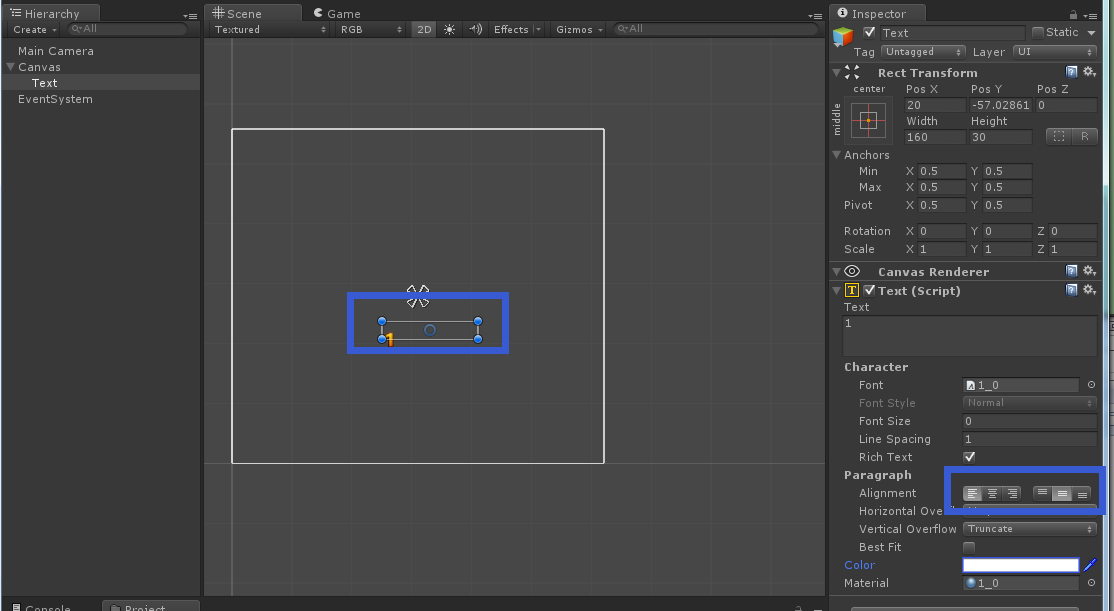This screenshot has width=1114, height=611.
Task: Select the bottom vertical alignment icon
Action: (1083, 493)
